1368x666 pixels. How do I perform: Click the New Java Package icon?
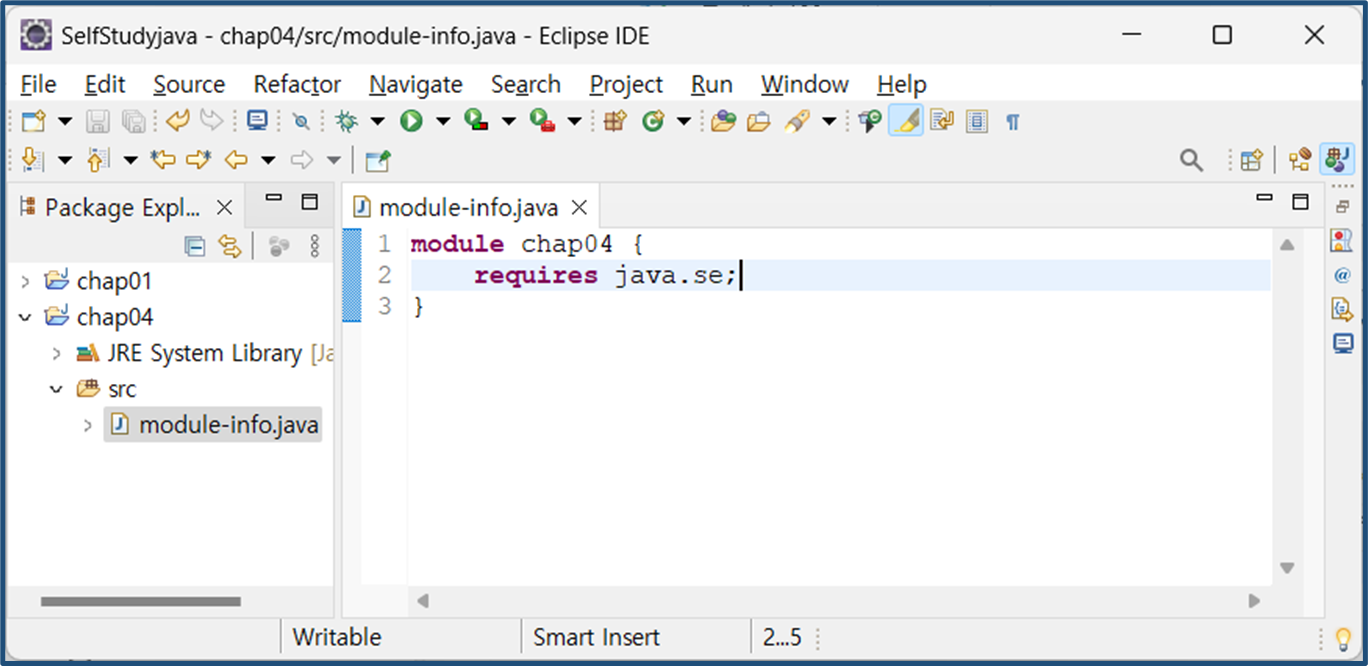[x=615, y=122]
